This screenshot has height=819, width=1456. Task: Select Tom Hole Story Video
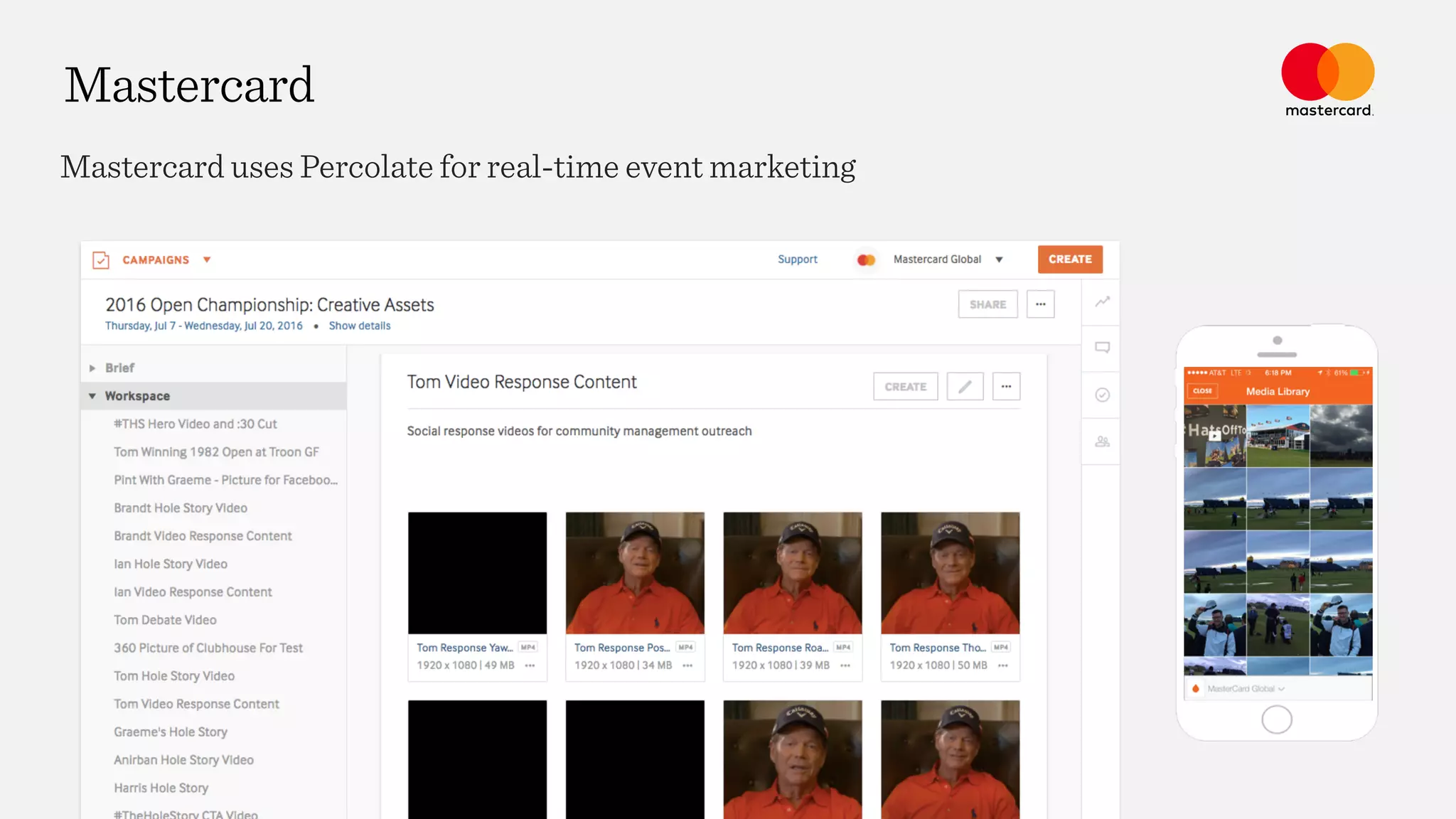tap(174, 676)
